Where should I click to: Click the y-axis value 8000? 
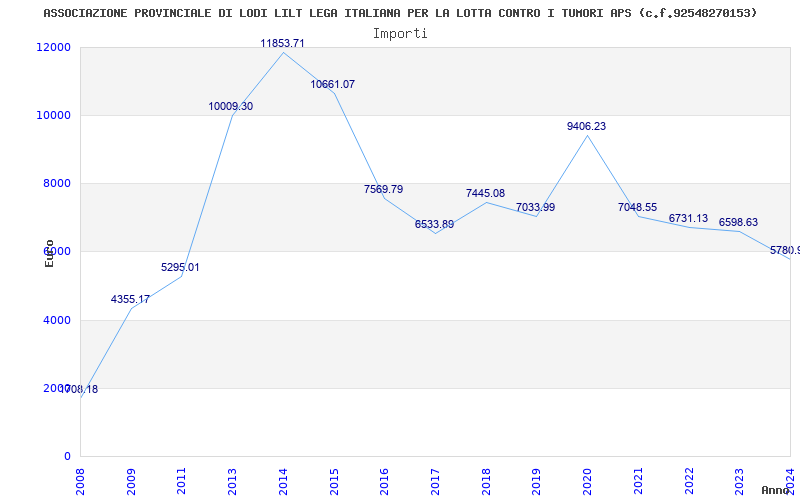tap(56, 183)
